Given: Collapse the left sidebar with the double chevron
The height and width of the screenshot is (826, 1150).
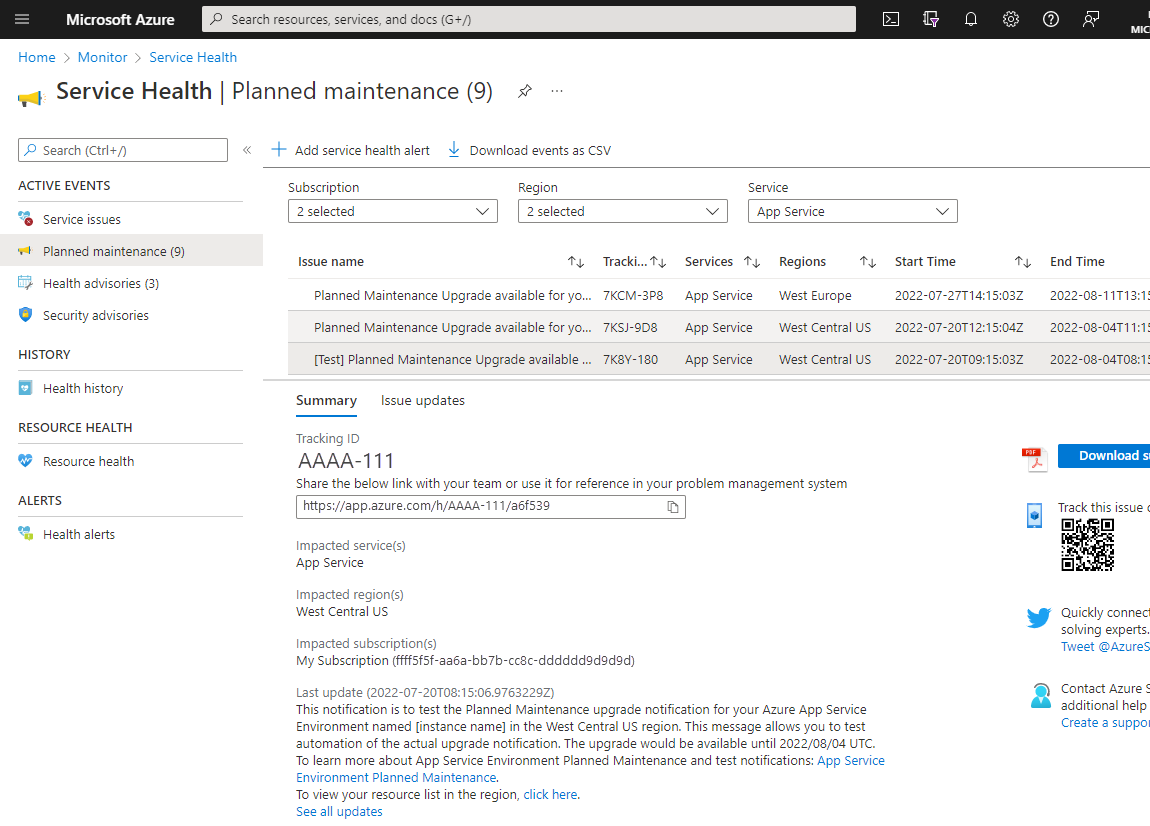Looking at the screenshot, I should [x=247, y=149].
